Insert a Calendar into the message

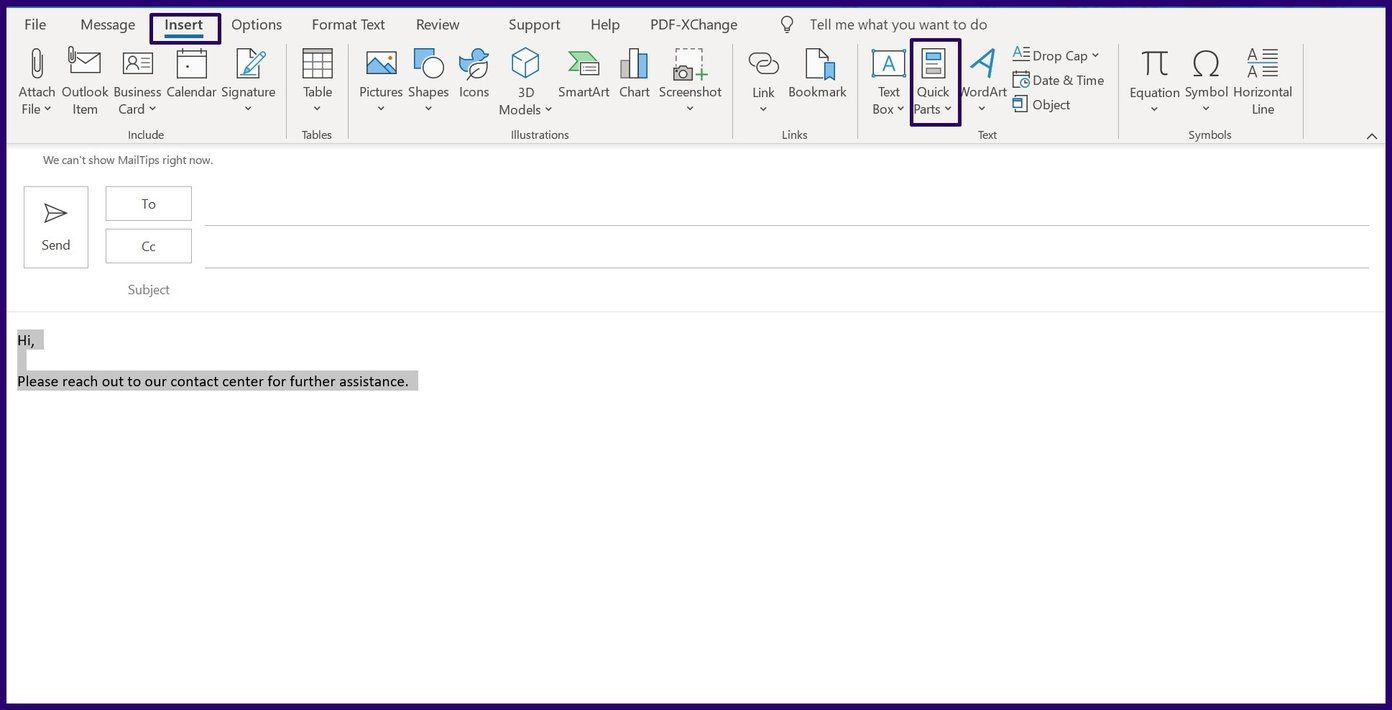tap(191, 74)
